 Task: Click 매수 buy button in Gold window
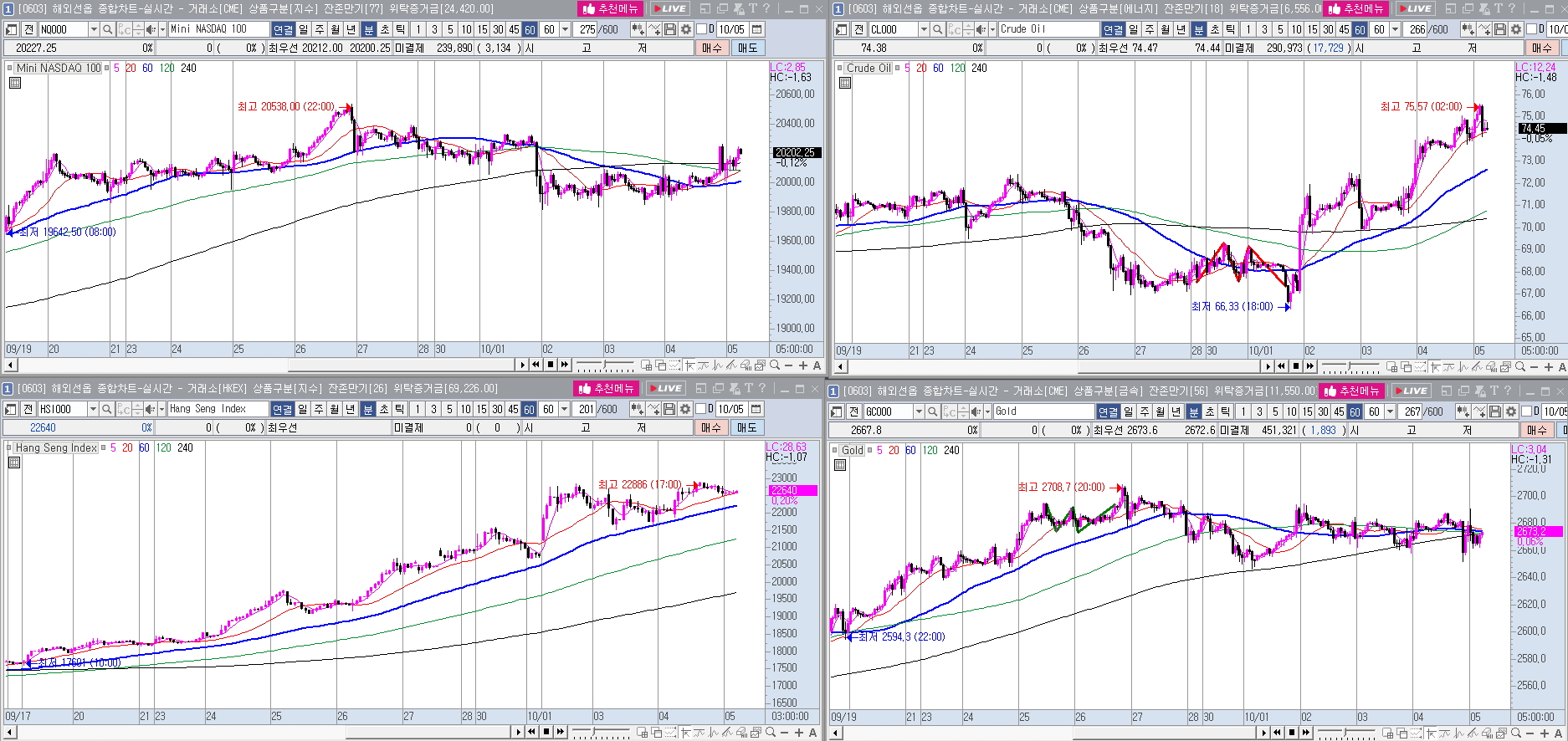tap(1537, 430)
